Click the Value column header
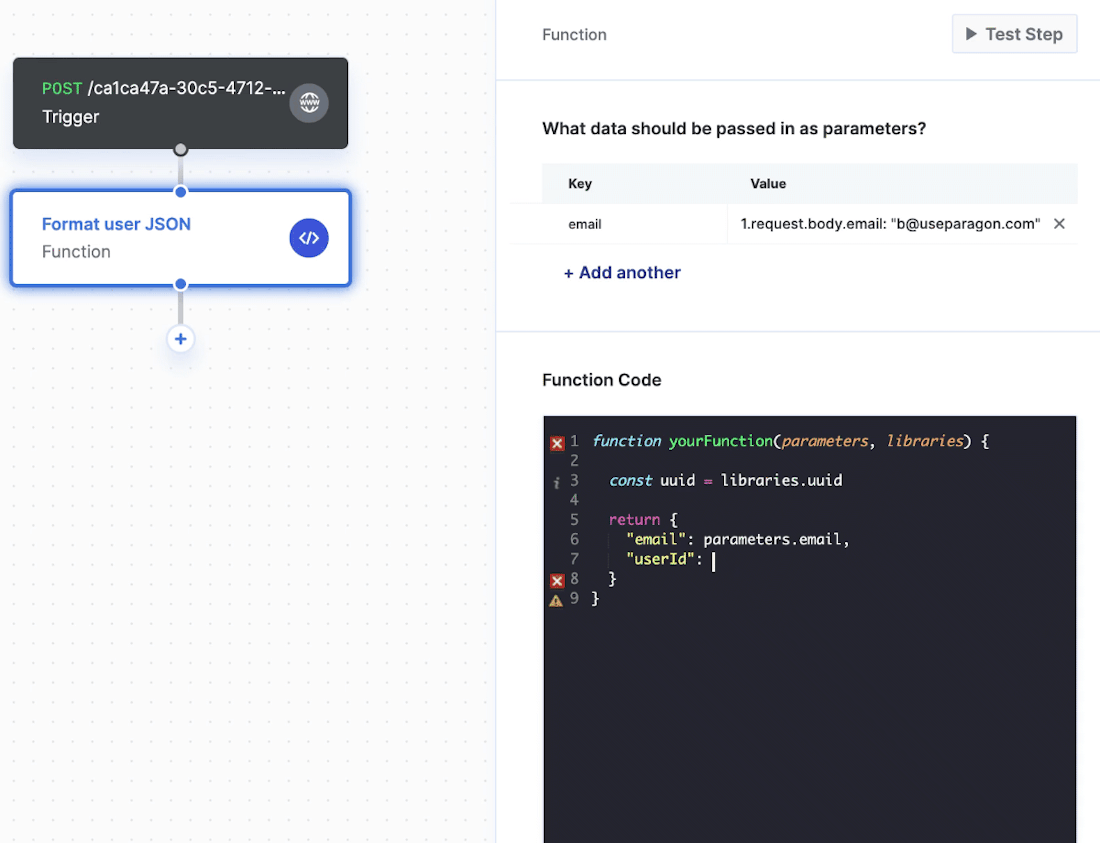Image resolution: width=1100 pixels, height=843 pixels. tap(768, 184)
